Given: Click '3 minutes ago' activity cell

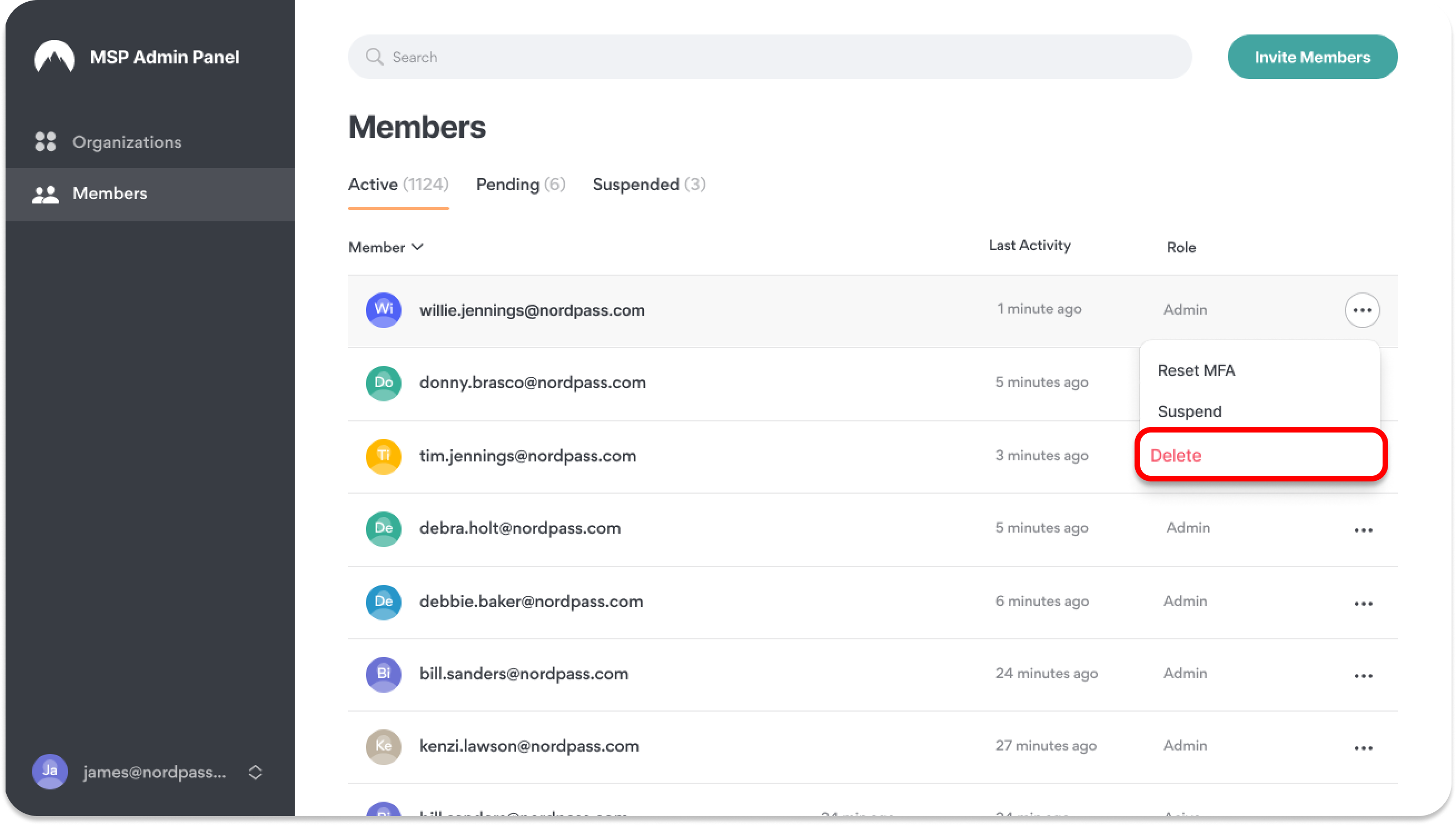Looking at the screenshot, I should click(1042, 455).
